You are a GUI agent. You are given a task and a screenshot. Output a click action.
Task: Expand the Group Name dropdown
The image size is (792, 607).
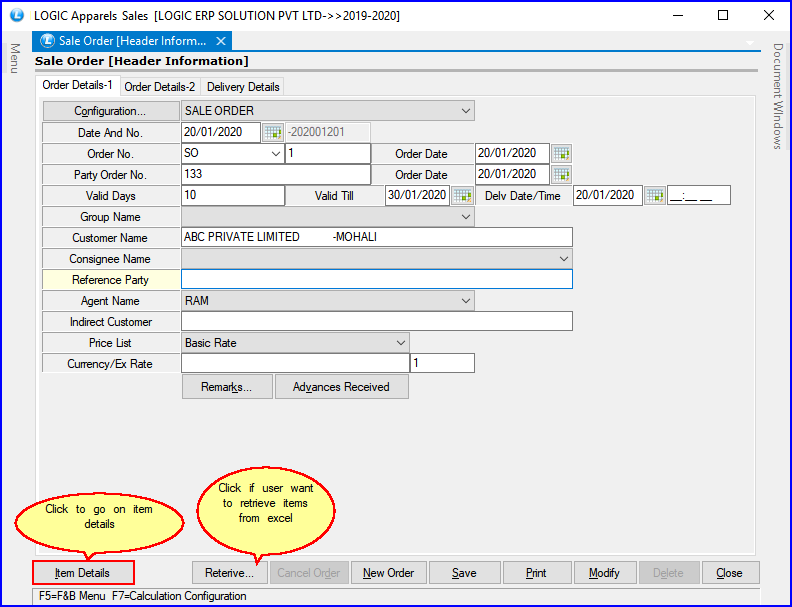pos(466,217)
